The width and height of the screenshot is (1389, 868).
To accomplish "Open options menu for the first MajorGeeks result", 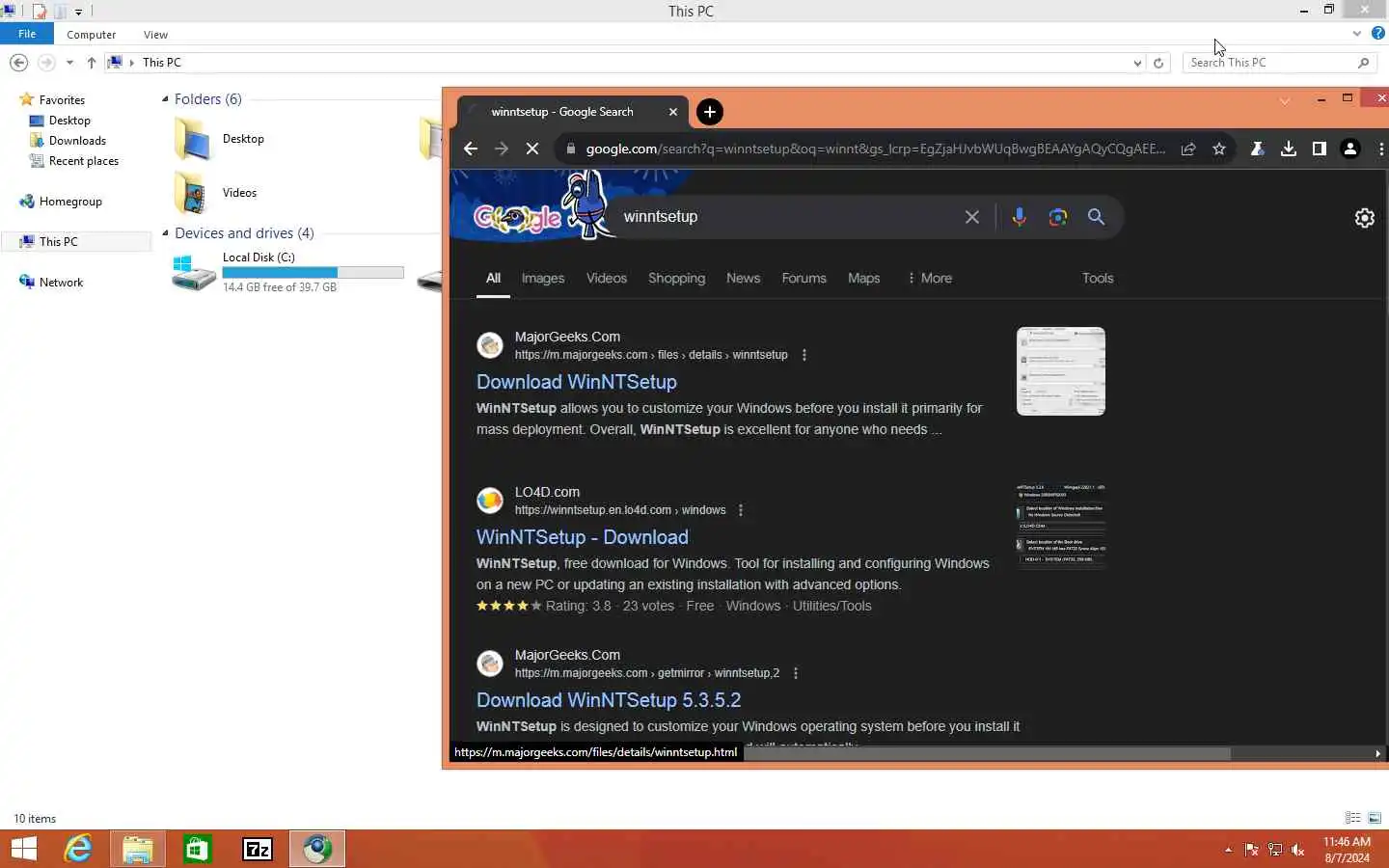I will (803, 355).
